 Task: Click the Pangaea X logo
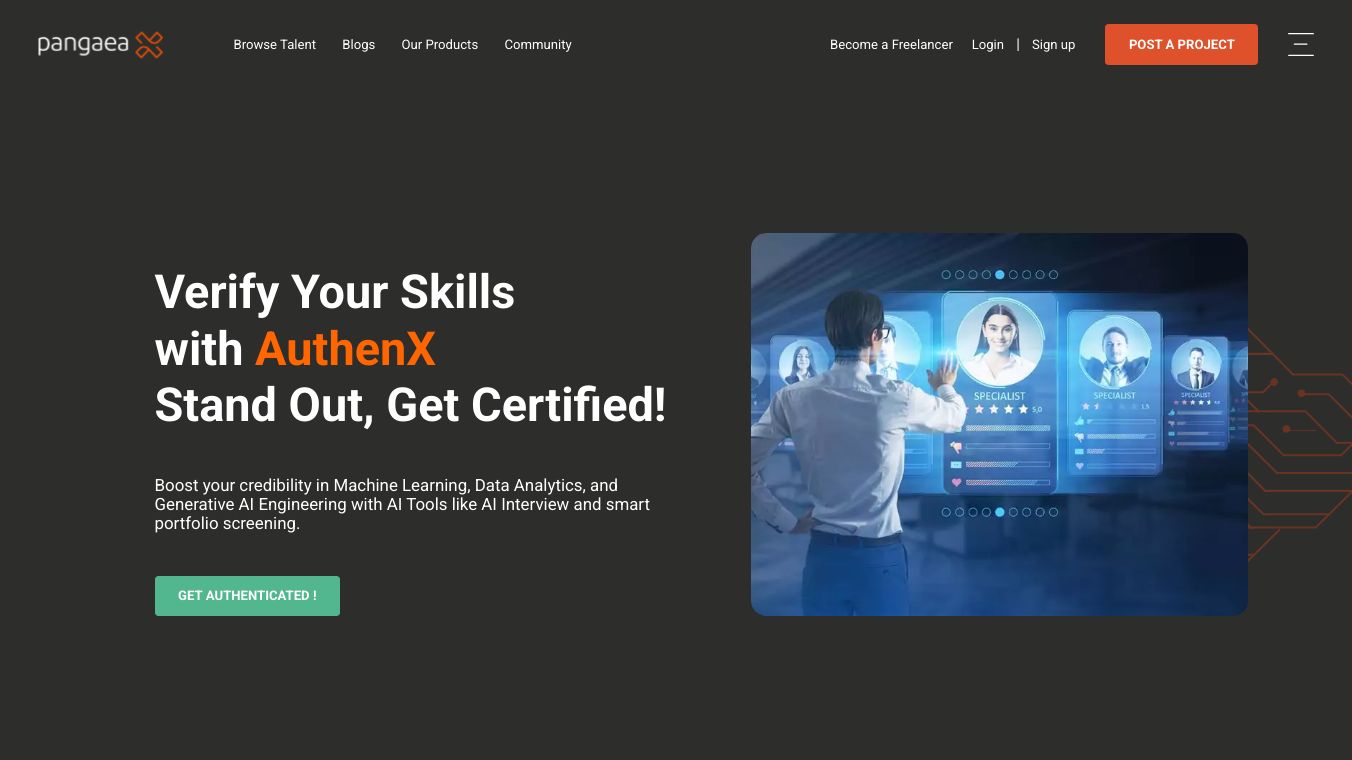pyautogui.click(x=100, y=45)
